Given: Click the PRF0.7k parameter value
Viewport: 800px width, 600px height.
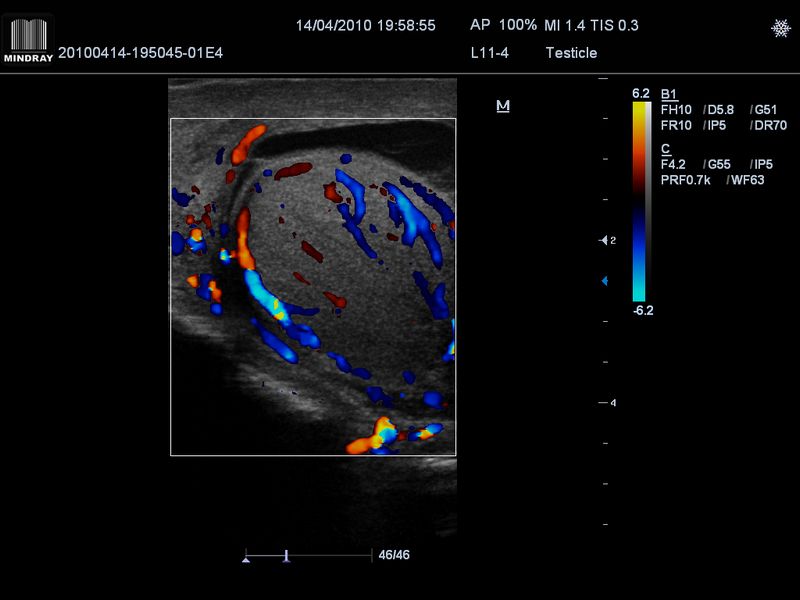Looking at the screenshot, I should [x=685, y=180].
